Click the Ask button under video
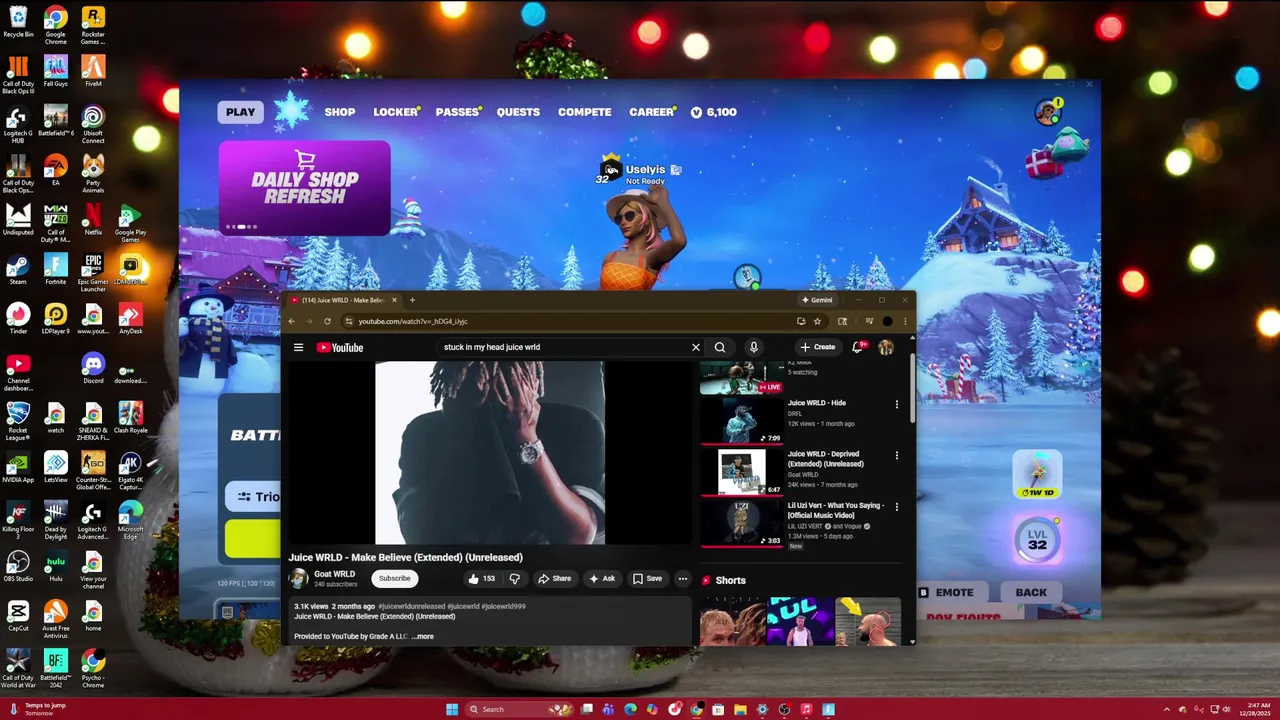The width and height of the screenshot is (1280, 720). coord(602,578)
